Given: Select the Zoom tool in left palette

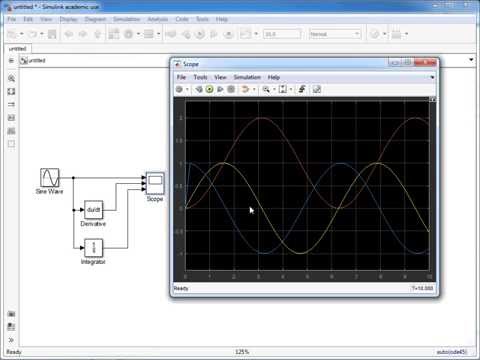Looking at the screenshot, I should click(x=11, y=78).
